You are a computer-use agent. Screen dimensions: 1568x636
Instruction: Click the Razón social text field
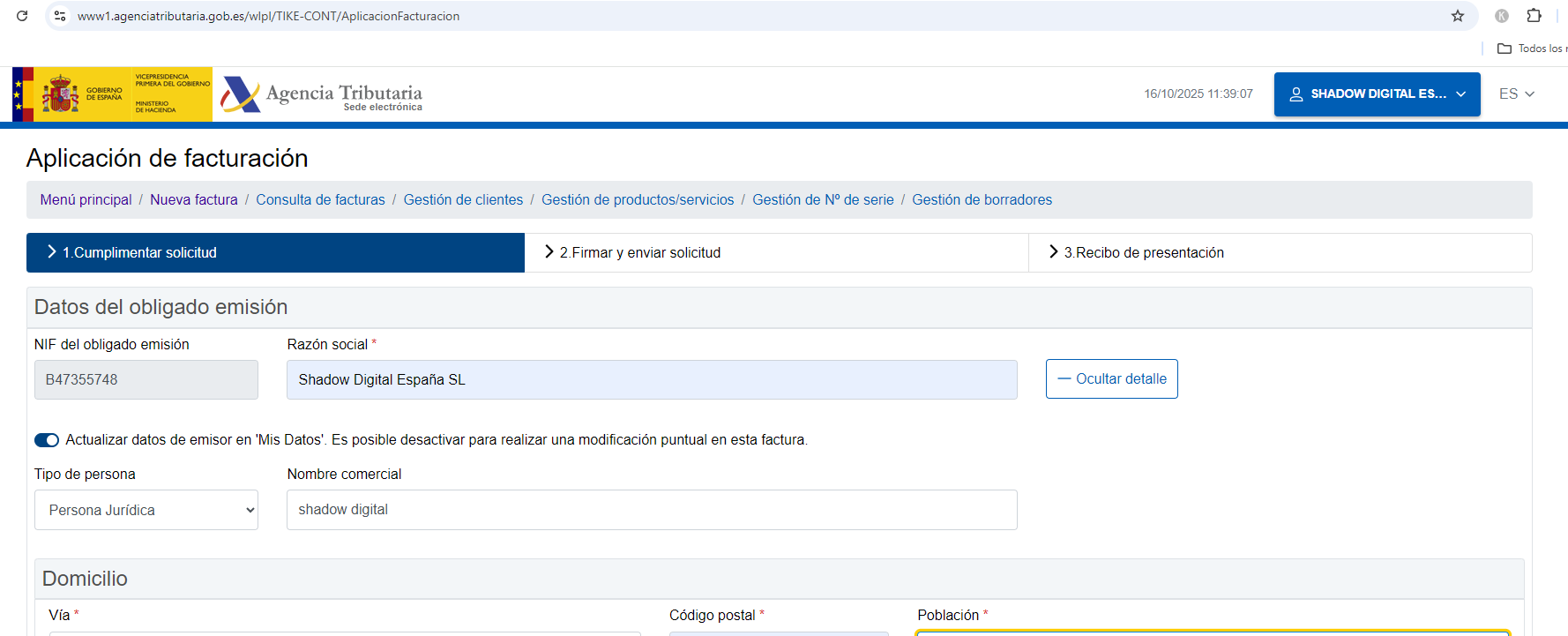(651, 380)
